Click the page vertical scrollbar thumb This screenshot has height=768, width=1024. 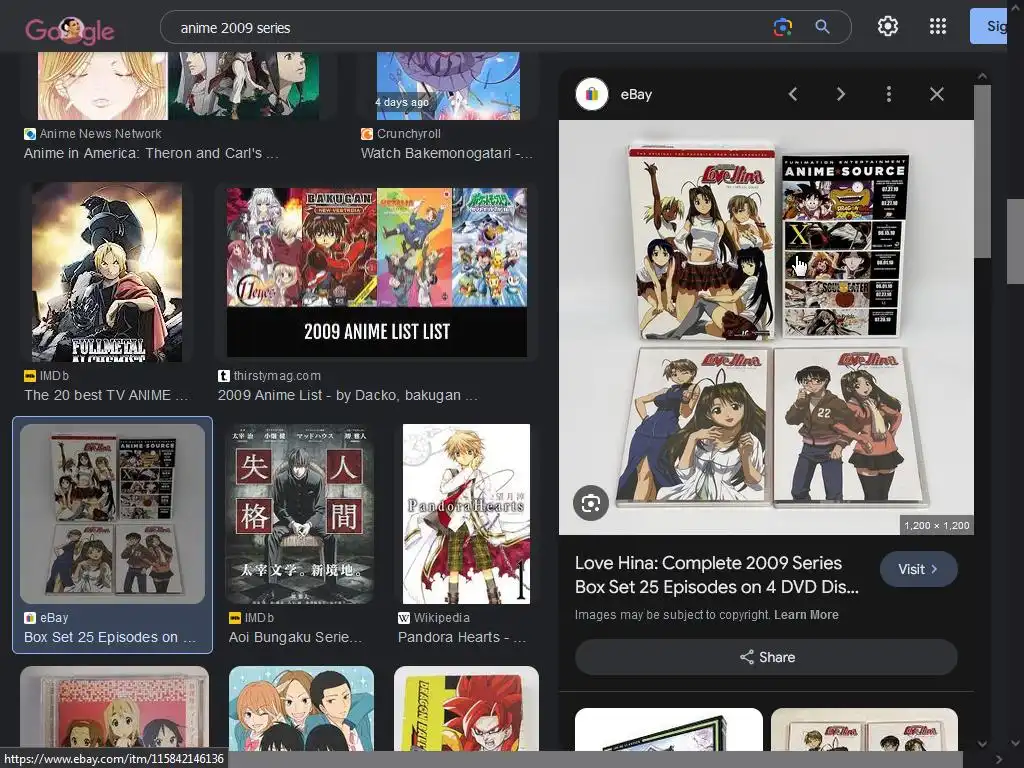click(1016, 242)
